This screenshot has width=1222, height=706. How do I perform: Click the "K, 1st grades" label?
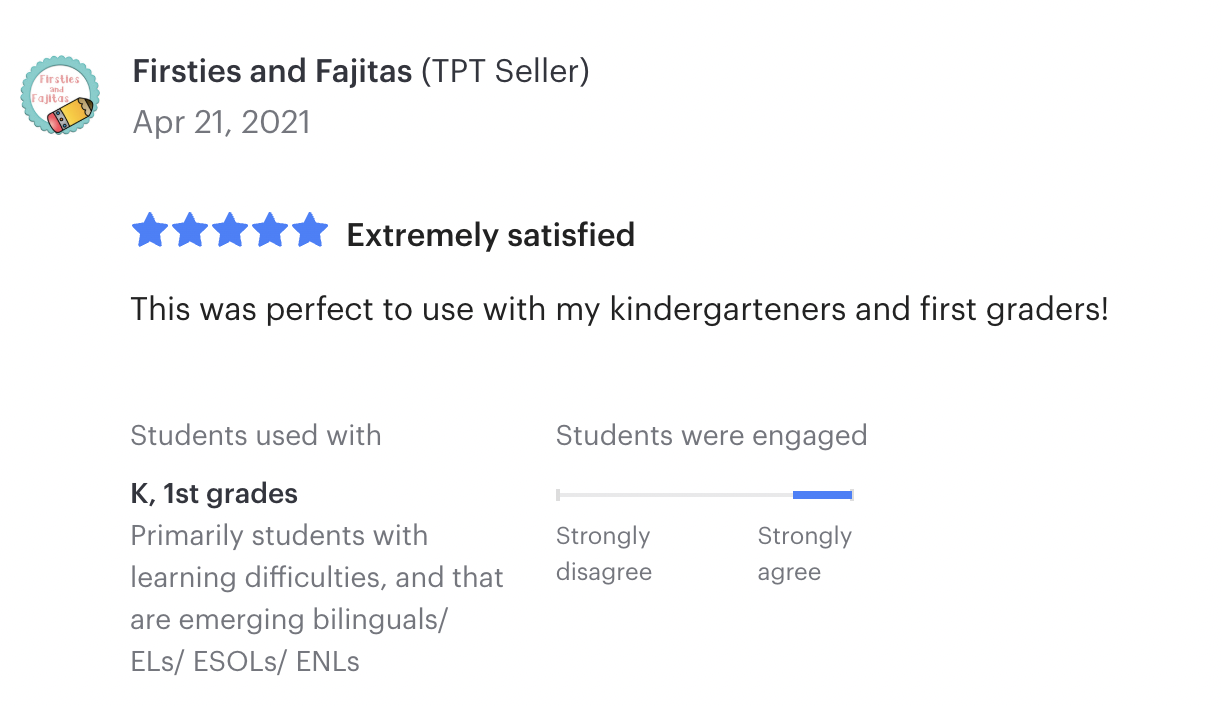pyautogui.click(x=214, y=493)
